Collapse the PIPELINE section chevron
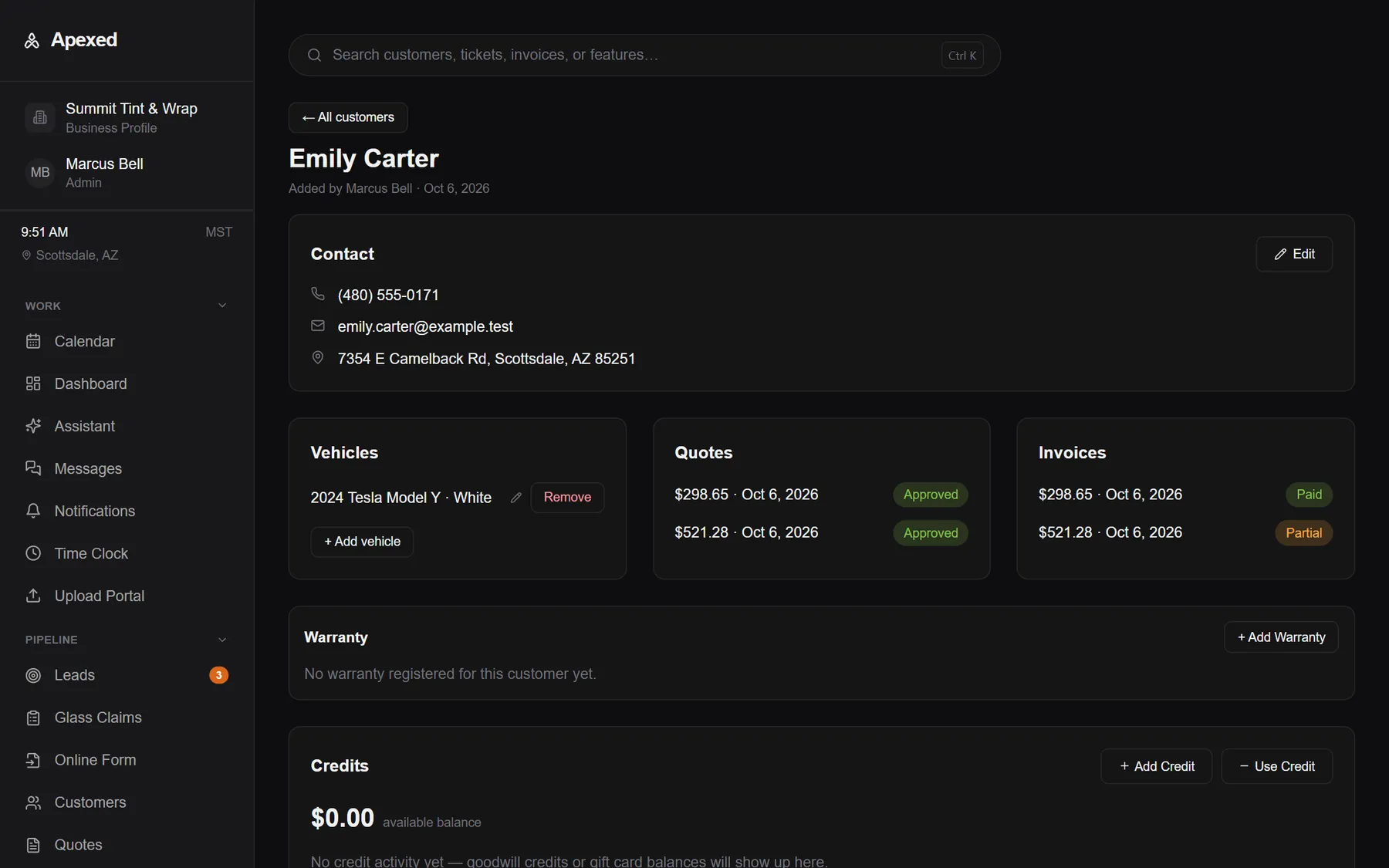 pos(222,640)
